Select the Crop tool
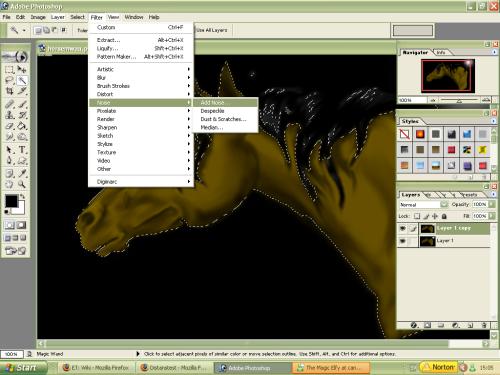This screenshot has width=500, height=375. pos(9,91)
